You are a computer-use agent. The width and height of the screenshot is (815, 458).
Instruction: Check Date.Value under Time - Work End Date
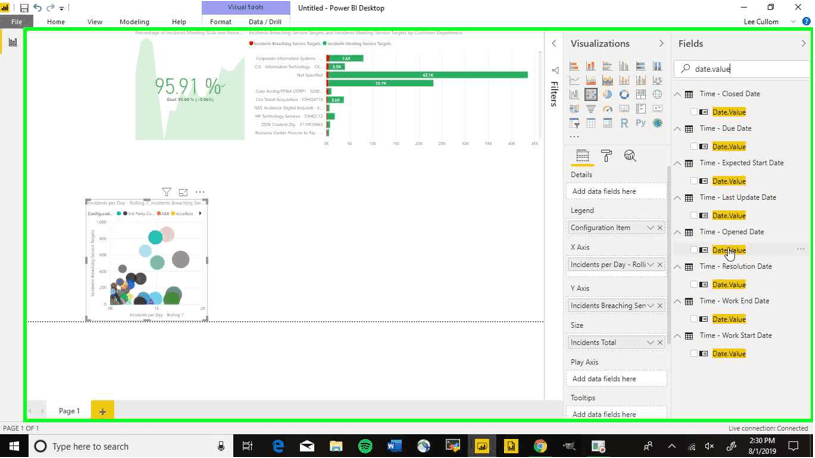coord(694,319)
